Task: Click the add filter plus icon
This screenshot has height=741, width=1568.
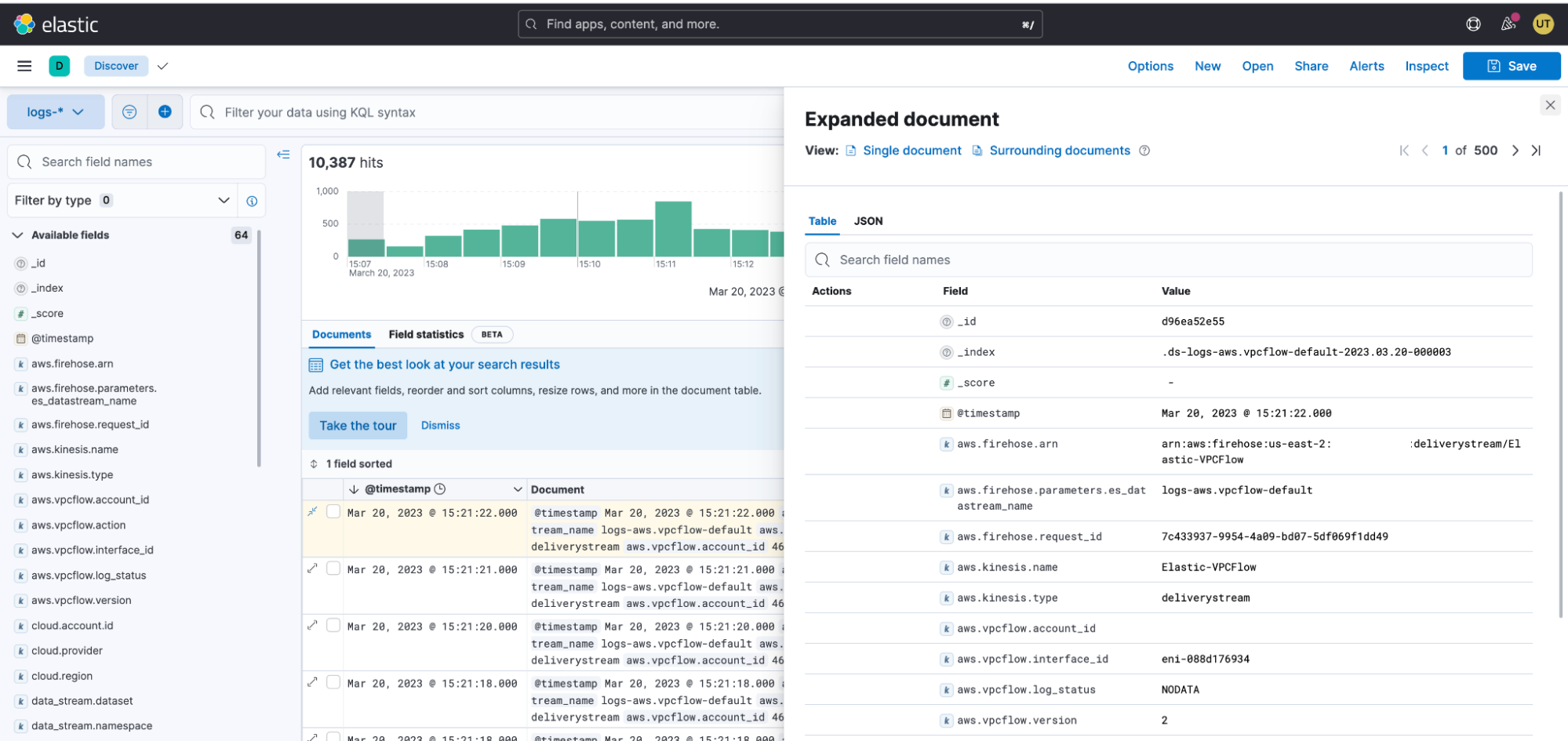Action: click(165, 112)
